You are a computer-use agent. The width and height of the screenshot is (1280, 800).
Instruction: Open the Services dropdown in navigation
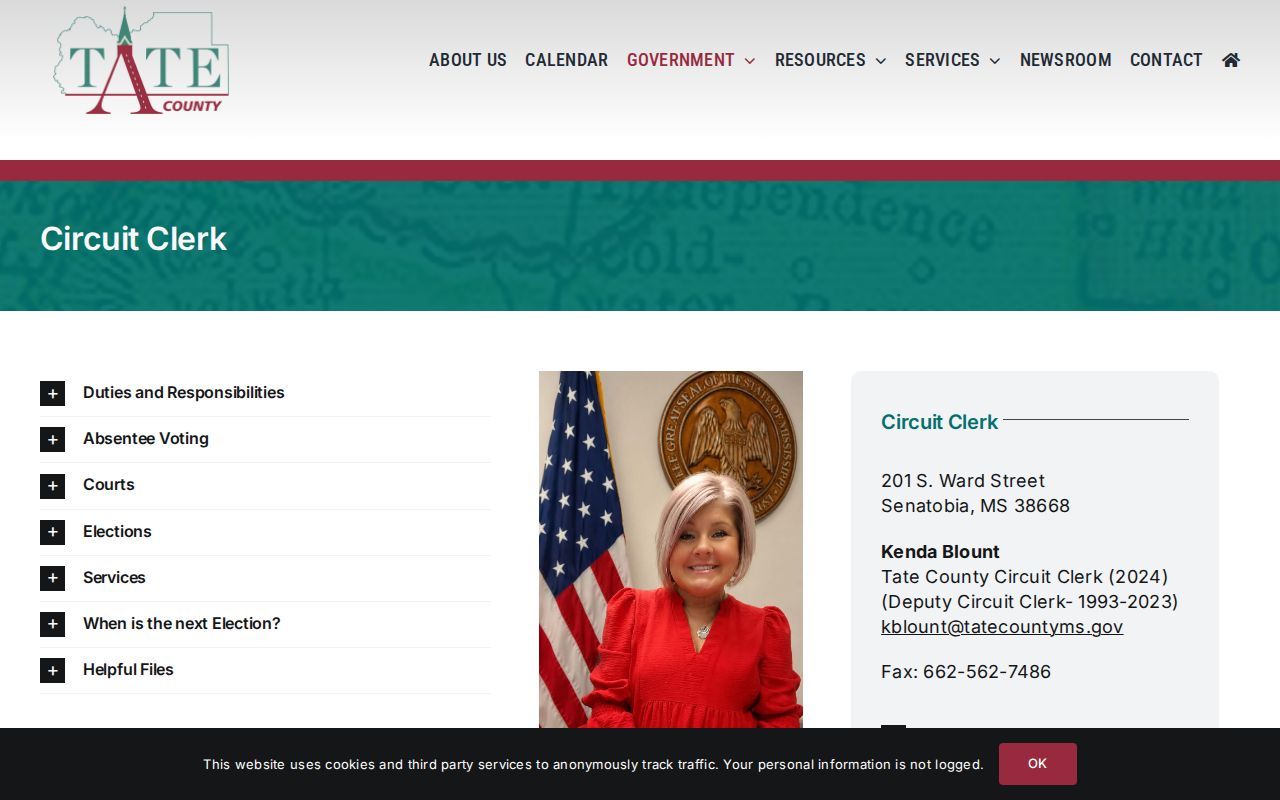(952, 60)
